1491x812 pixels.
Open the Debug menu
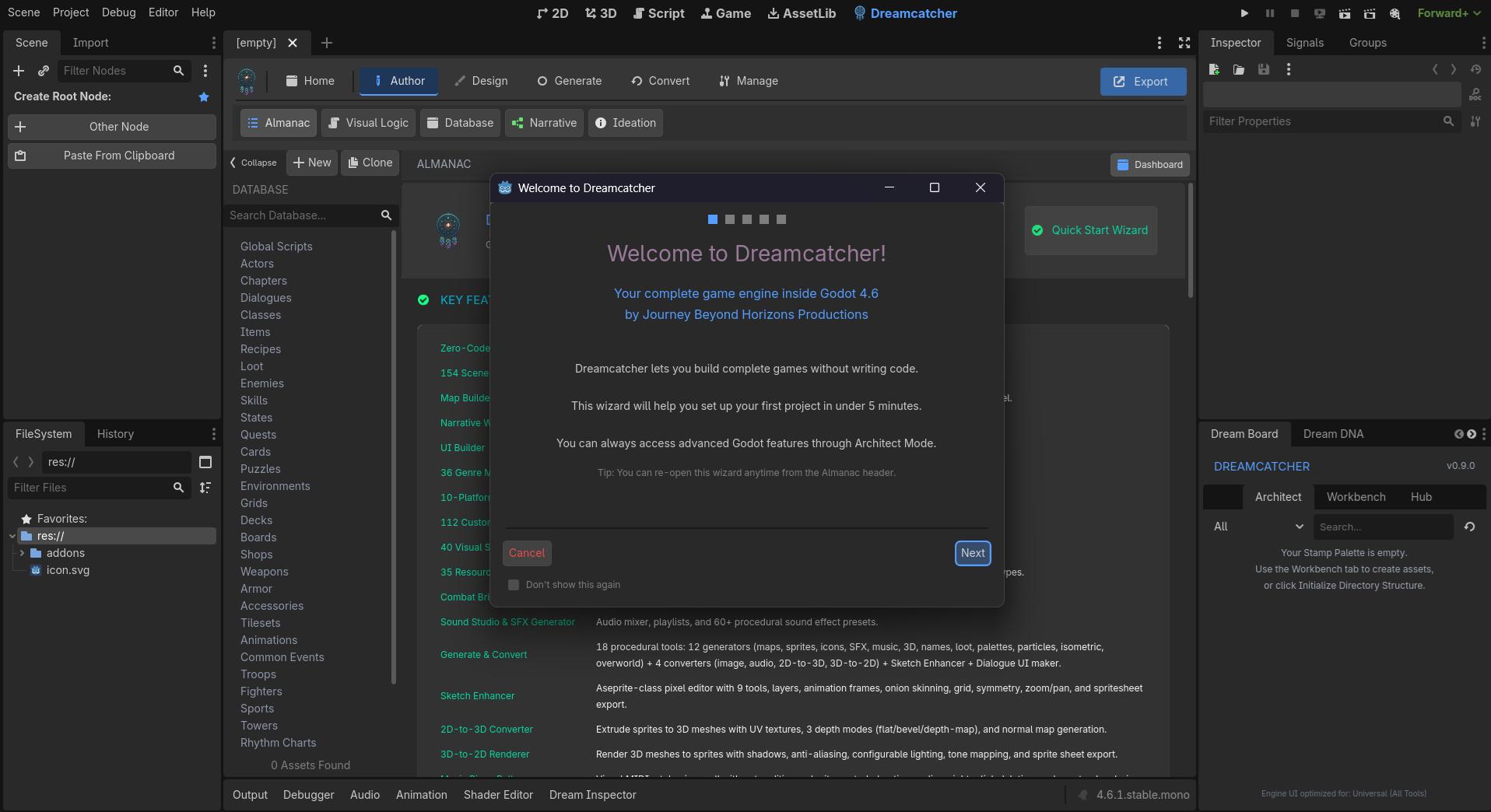(x=118, y=12)
